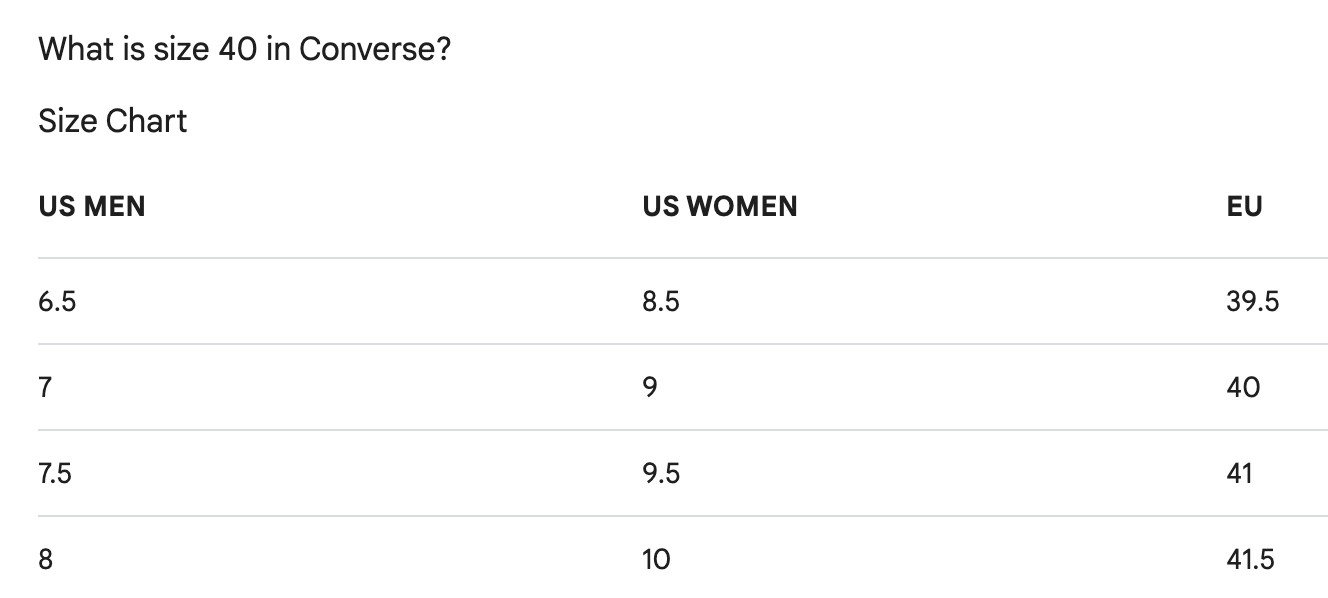Image resolution: width=1328 pixels, height=598 pixels.
Task: Select the US MEN column header
Action: point(92,206)
